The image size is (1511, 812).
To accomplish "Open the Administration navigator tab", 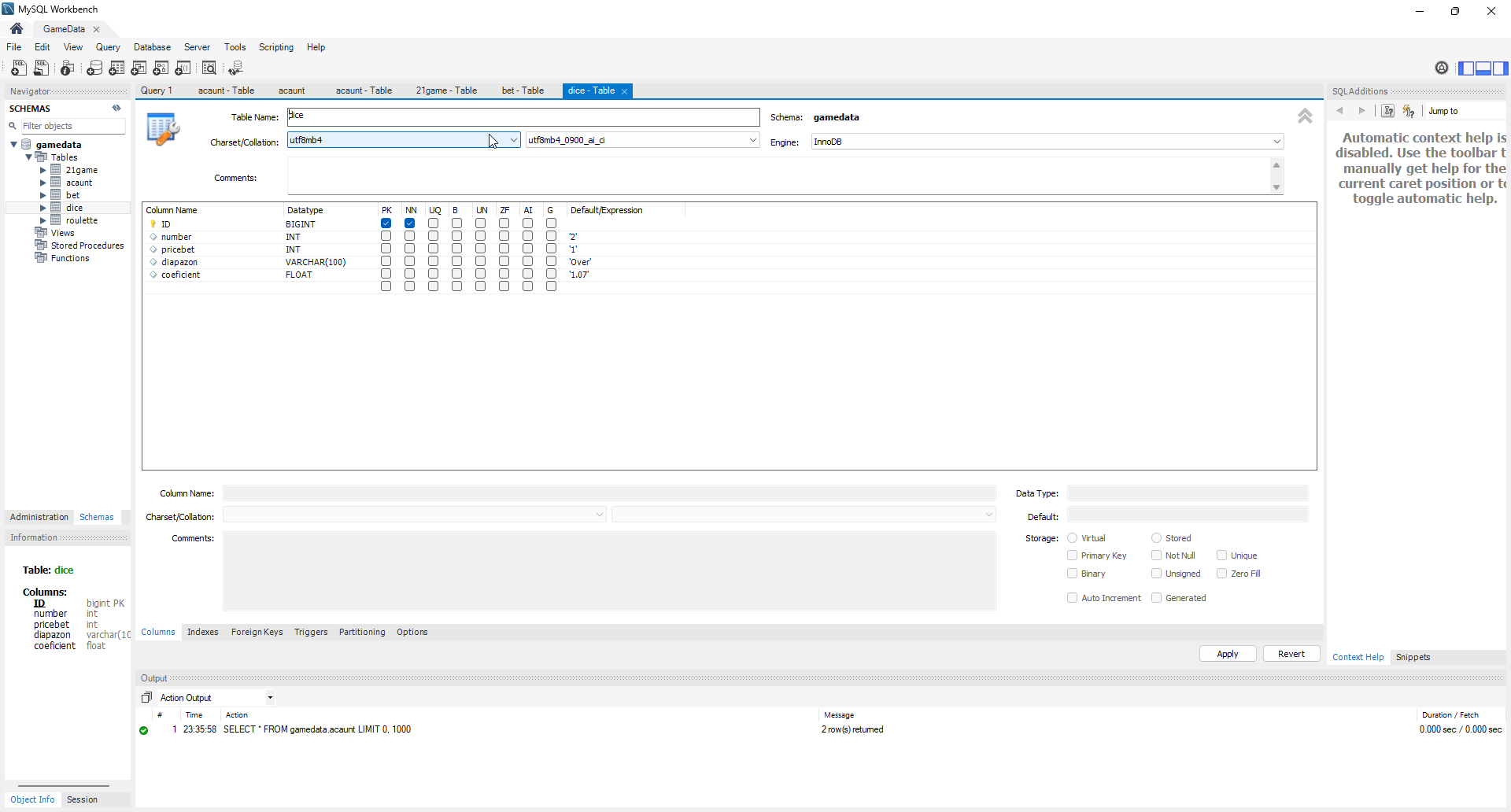I will [39, 517].
